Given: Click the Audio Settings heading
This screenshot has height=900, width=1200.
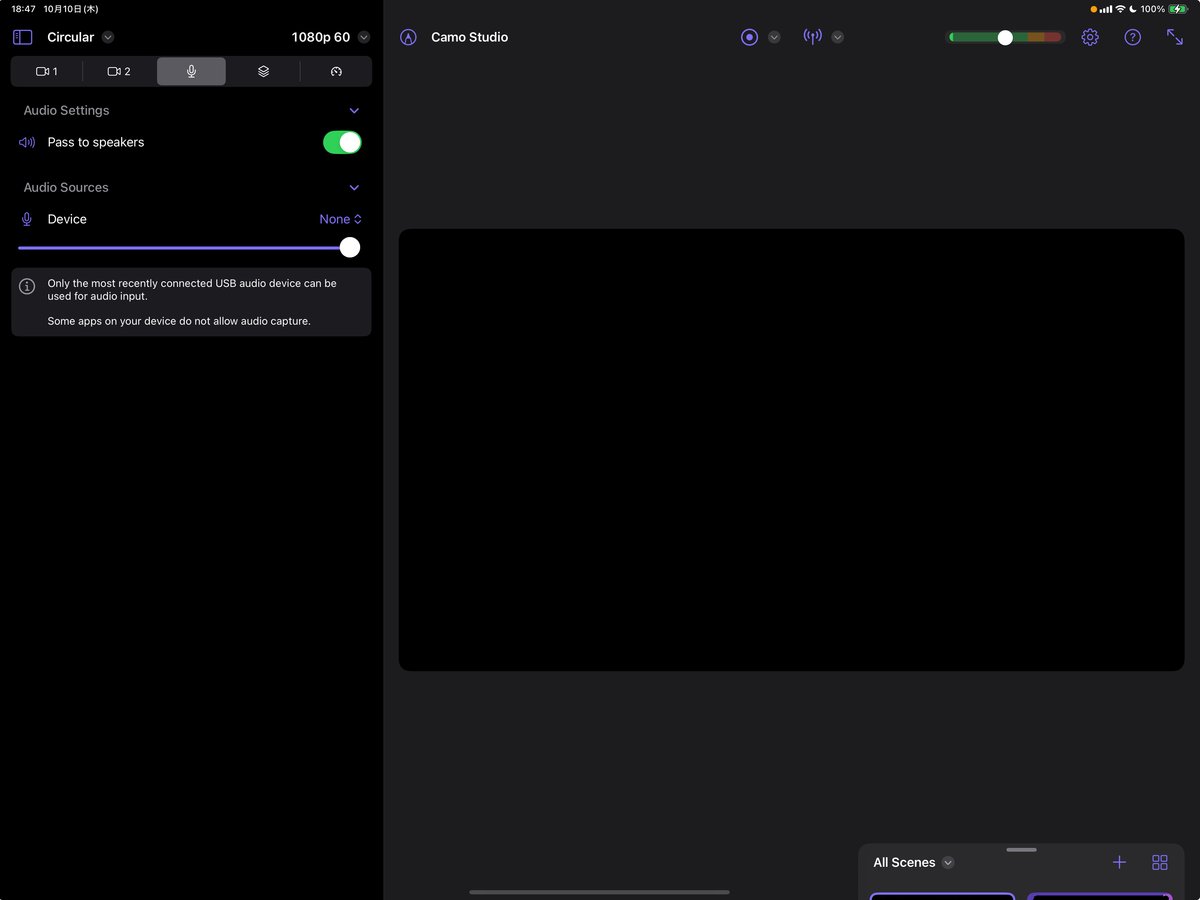Looking at the screenshot, I should pos(66,111).
